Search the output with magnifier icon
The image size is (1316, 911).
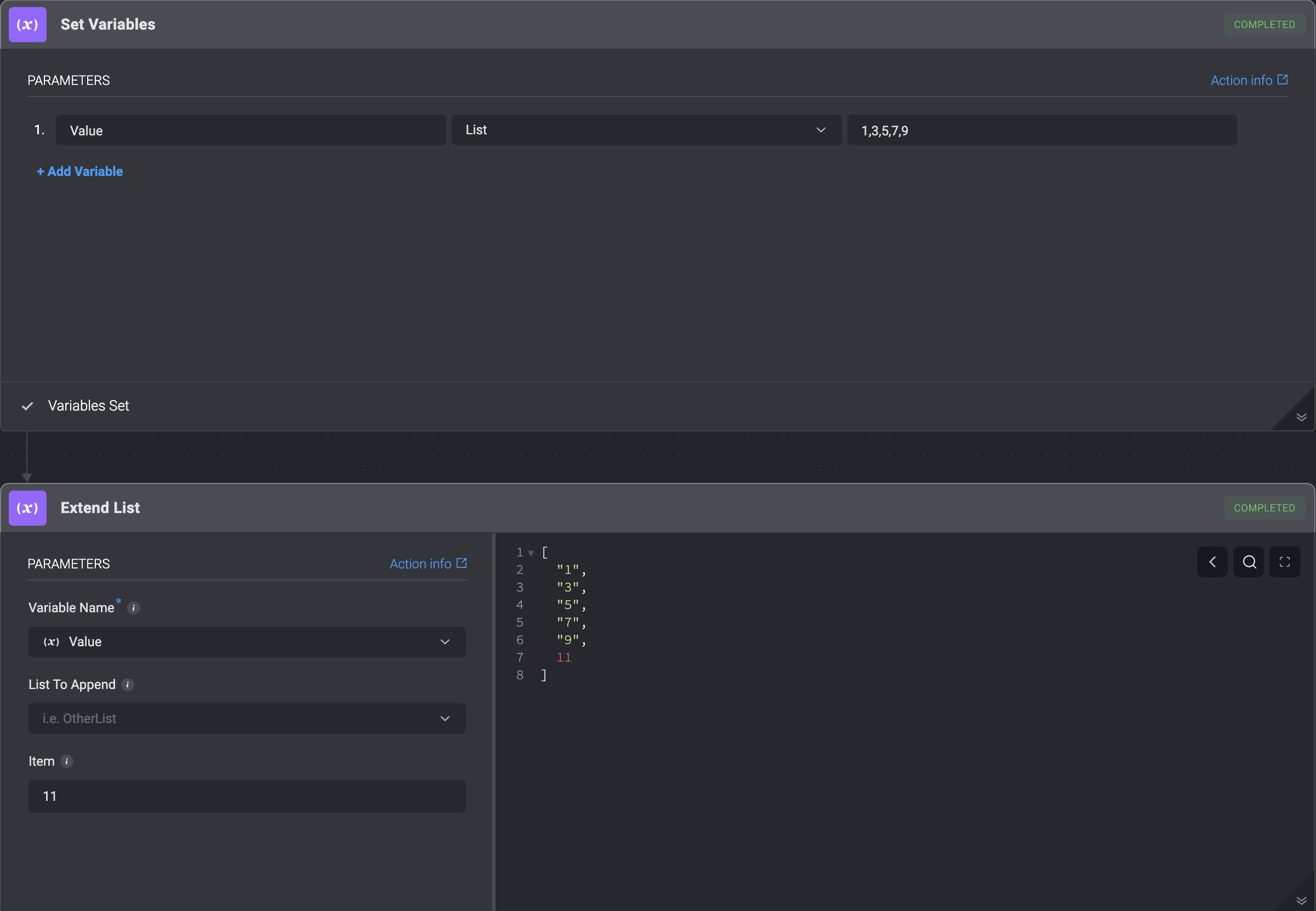(1249, 562)
